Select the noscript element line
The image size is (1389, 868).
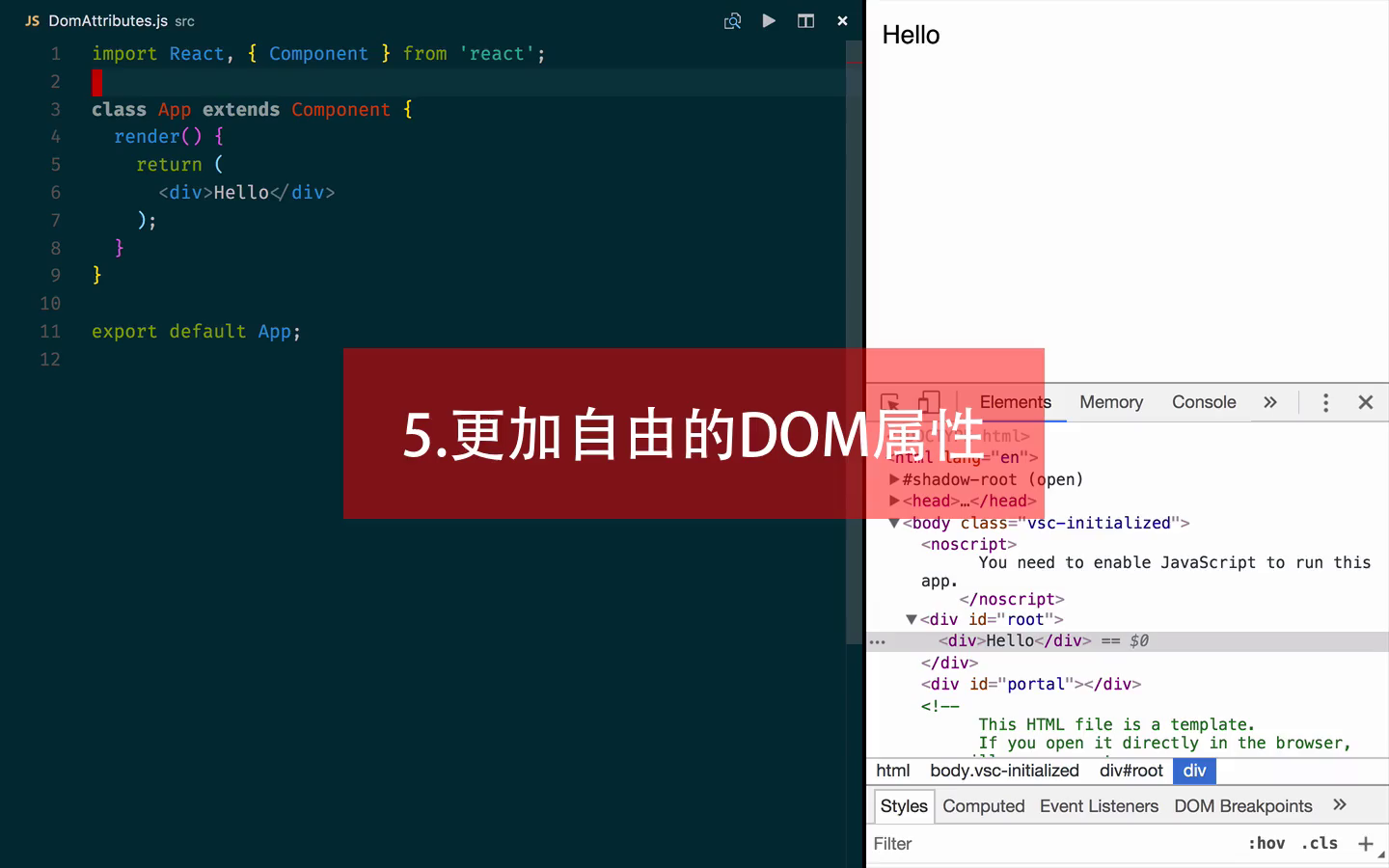coord(968,544)
